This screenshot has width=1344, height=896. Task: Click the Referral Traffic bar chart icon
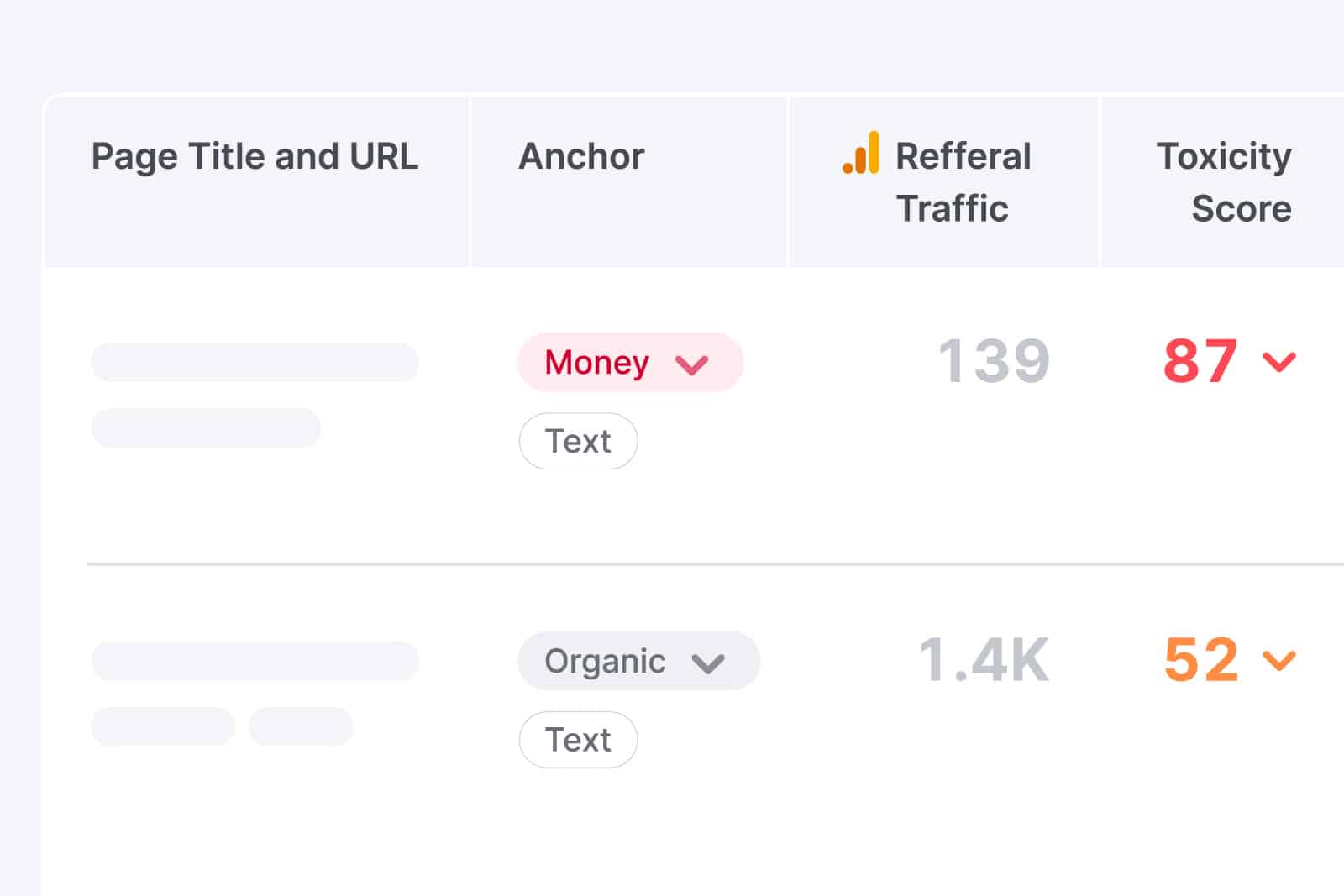click(861, 153)
